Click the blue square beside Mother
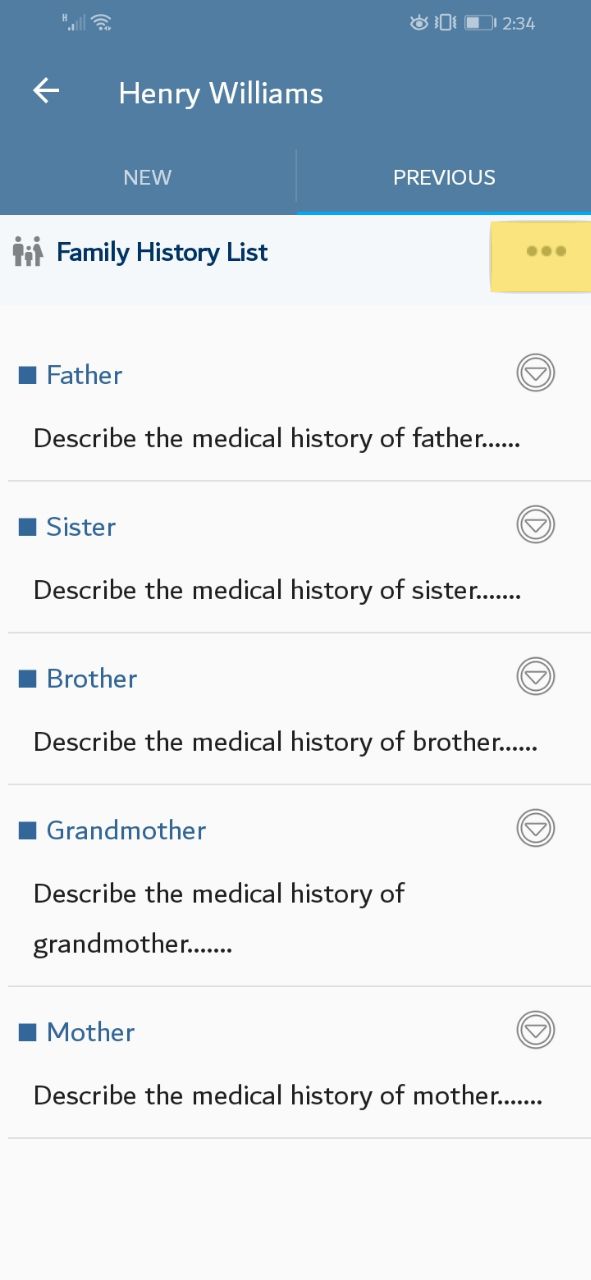Viewport: 591px width, 1280px height. 28,1033
